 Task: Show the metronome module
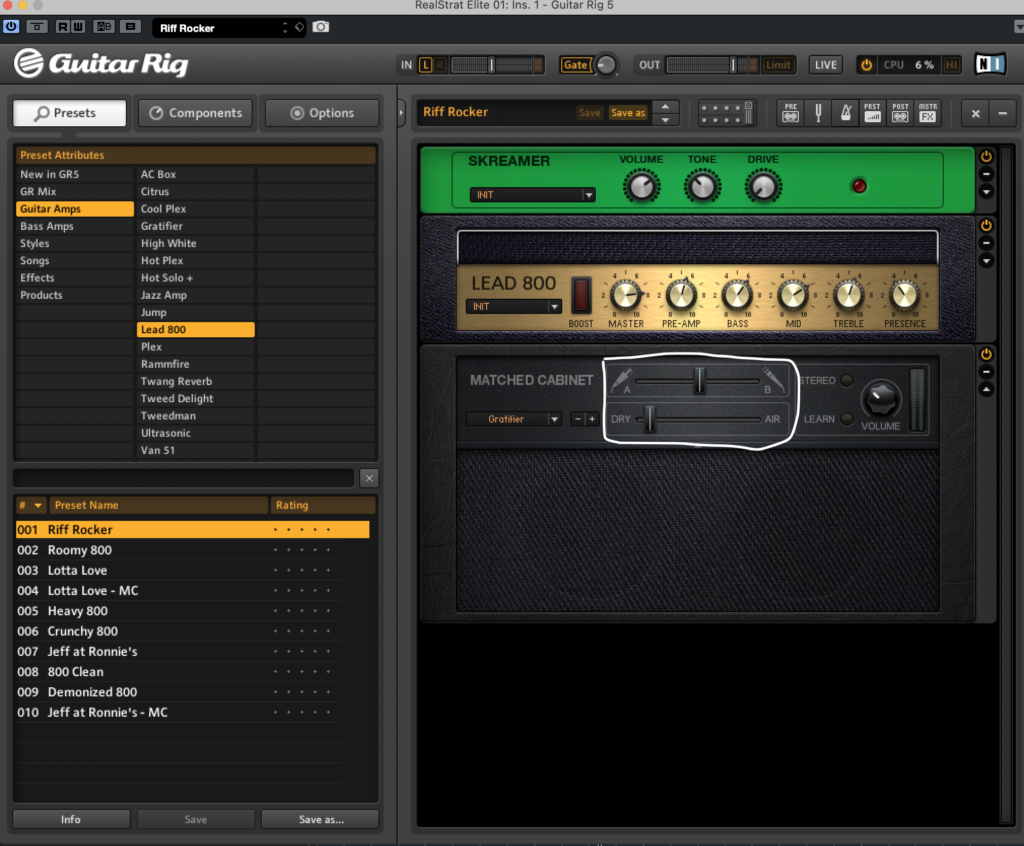point(845,112)
